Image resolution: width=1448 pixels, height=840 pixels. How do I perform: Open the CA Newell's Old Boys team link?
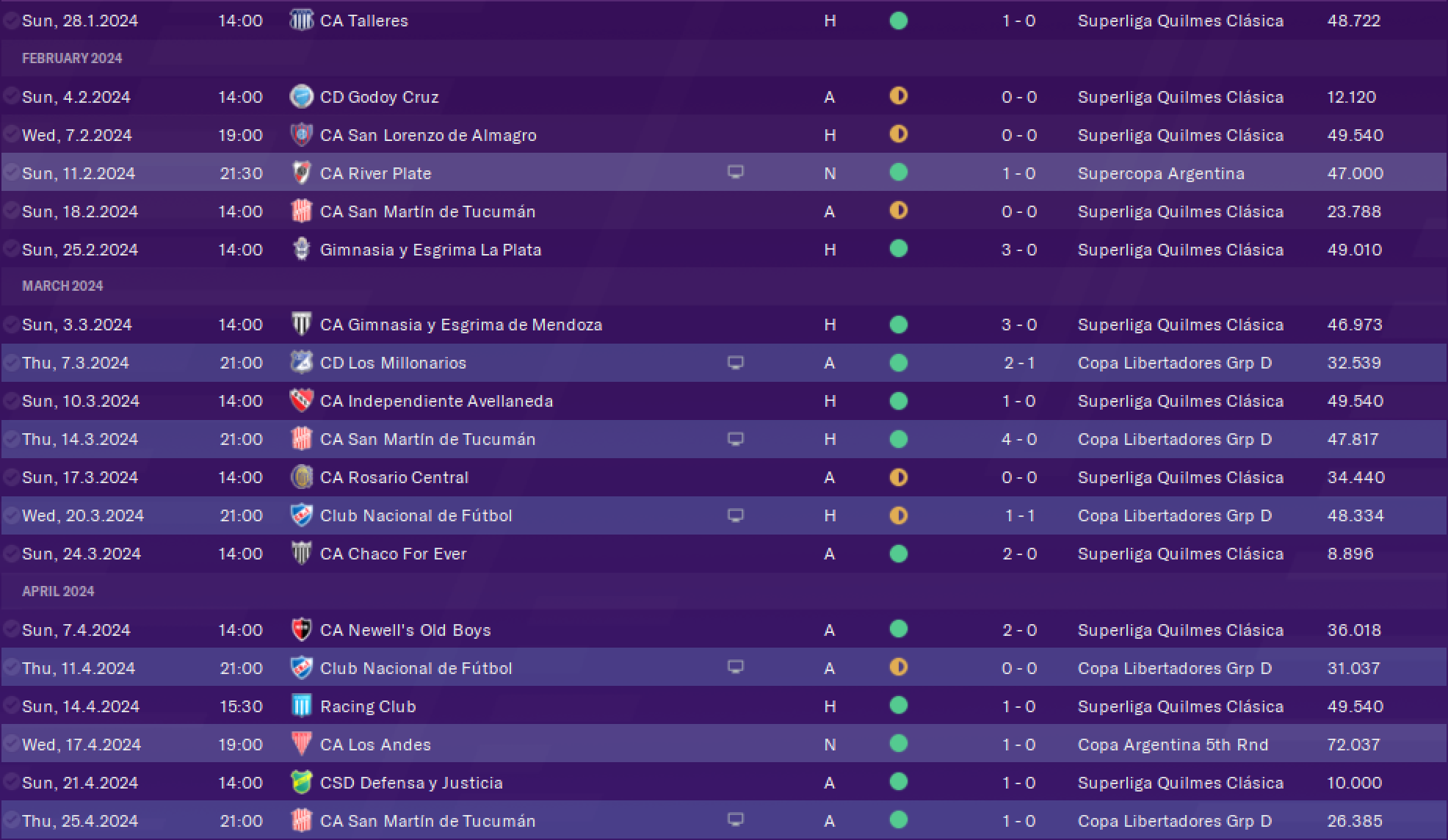pos(405,630)
